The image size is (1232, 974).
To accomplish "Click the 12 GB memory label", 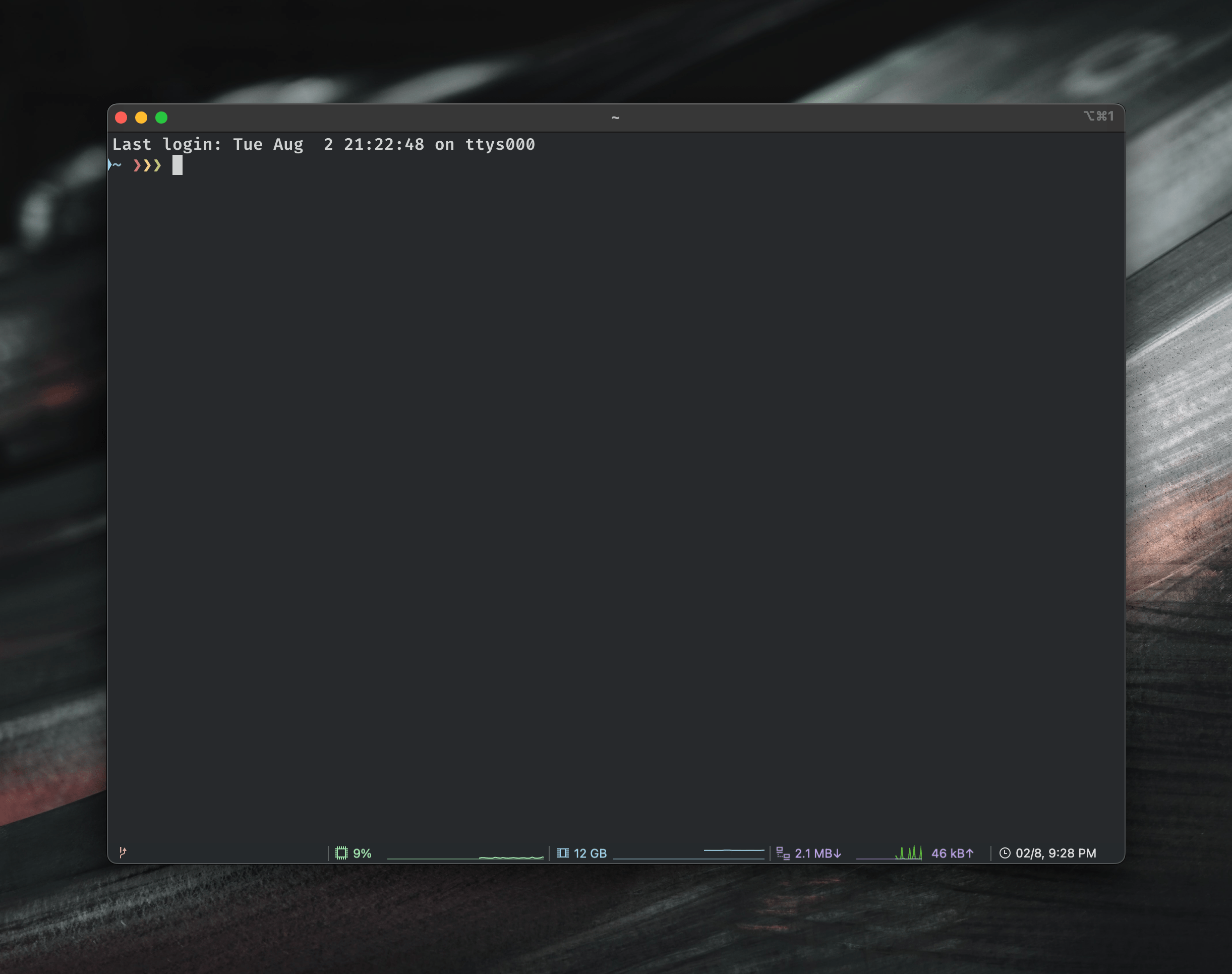I will click(x=590, y=853).
